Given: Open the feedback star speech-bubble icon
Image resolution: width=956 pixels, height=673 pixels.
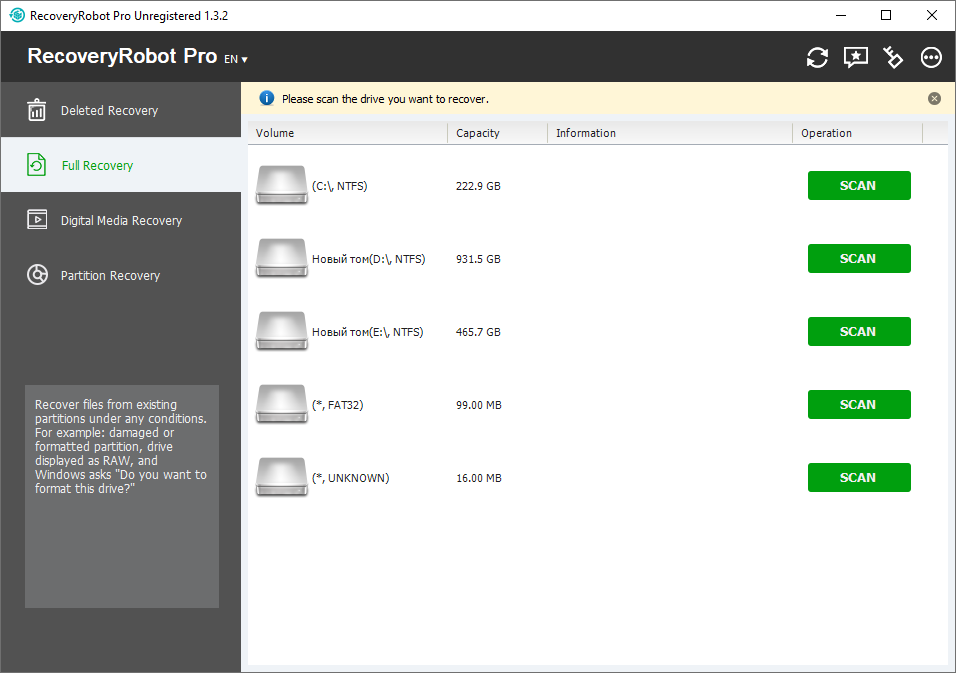Looking at the screenshot, I should pos(855,57).
